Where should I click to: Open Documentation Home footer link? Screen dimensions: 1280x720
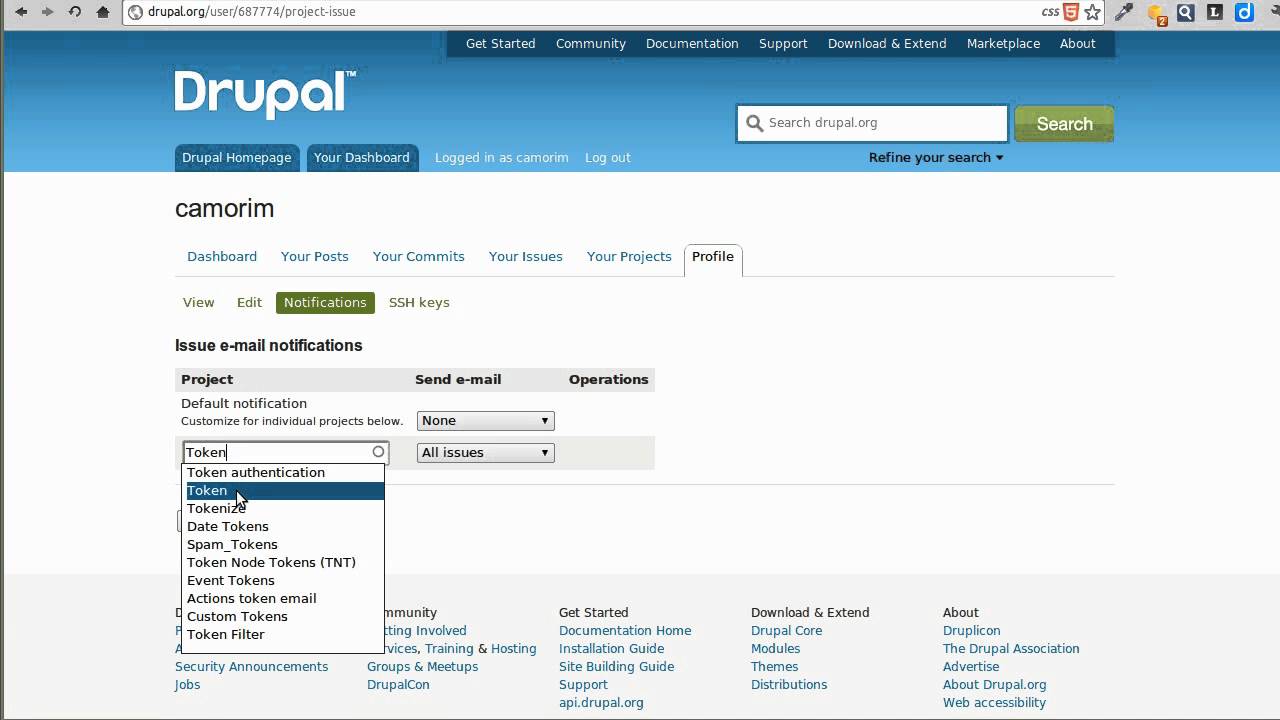(625, 631)
